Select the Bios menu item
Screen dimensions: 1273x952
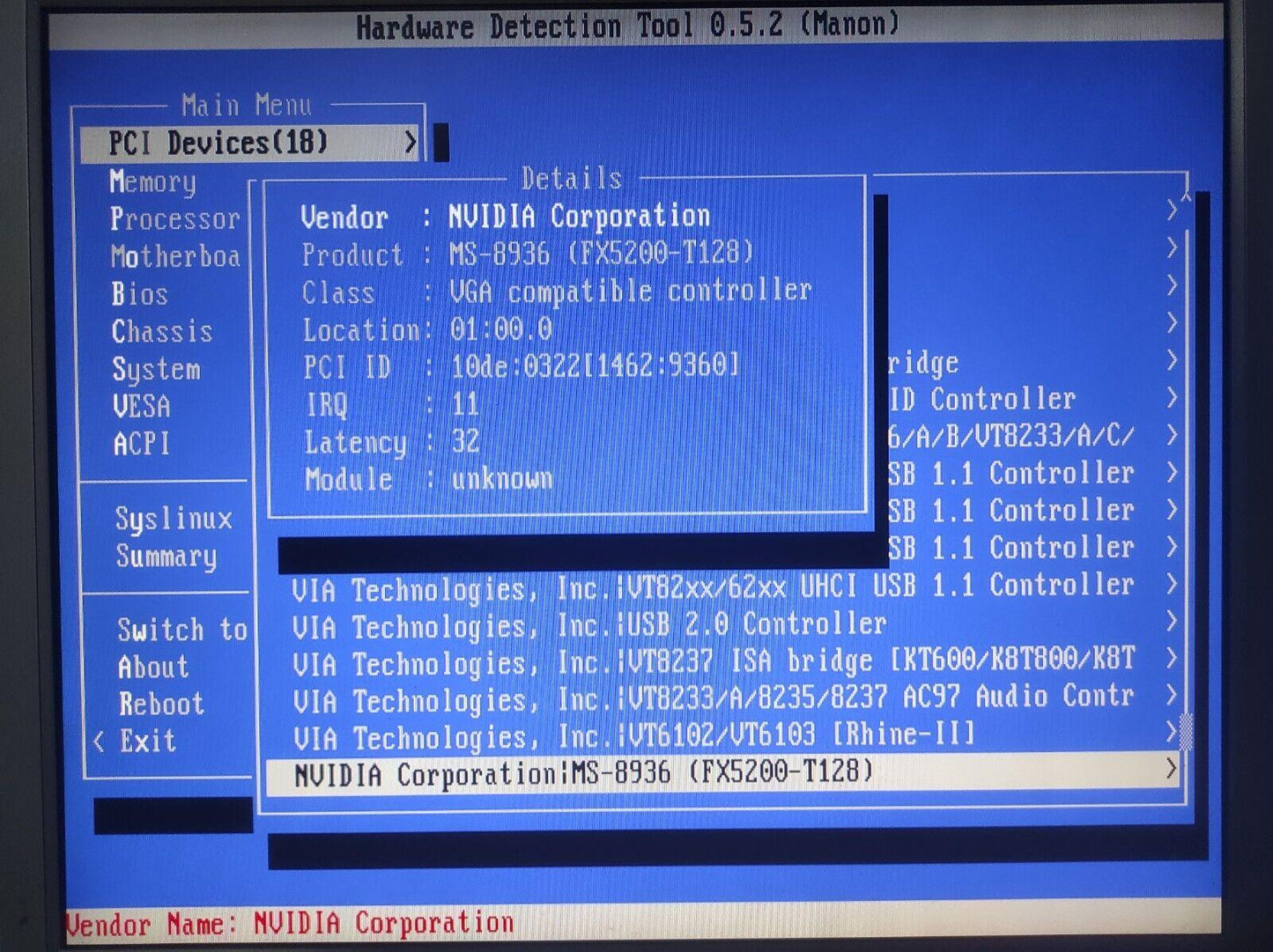click(x=139, y=295)
